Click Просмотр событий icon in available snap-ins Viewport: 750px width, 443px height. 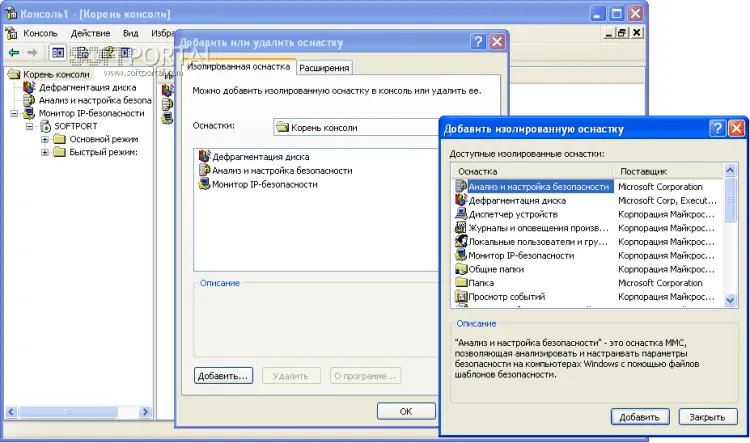(461, 297)
